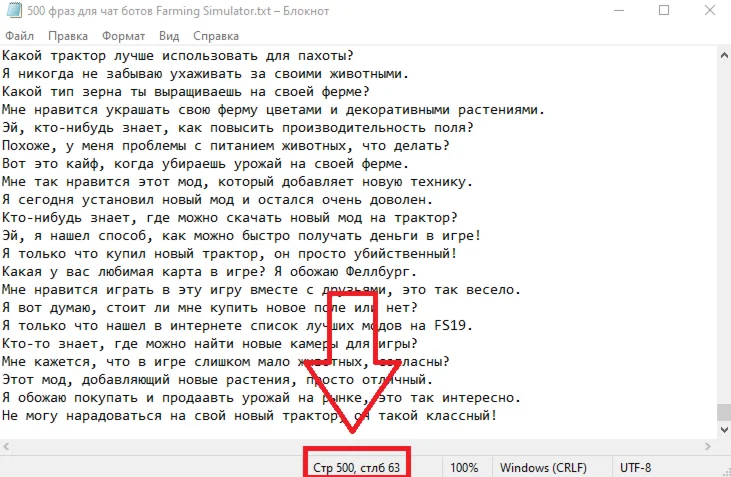Click the horizontal scrollbar track
731x477 pixels.
(x=357, y=447)
